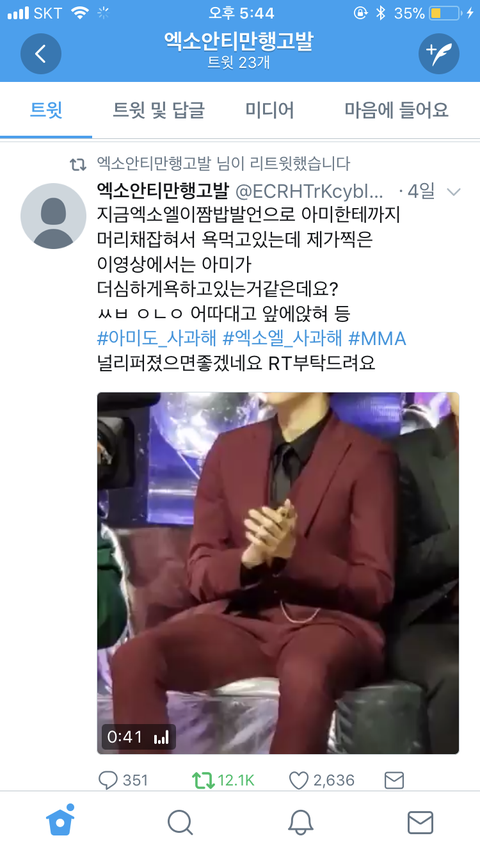Switch to the 미디어 tab
The width and height of the screenshot is (480, 854).
tap(269, 110)
